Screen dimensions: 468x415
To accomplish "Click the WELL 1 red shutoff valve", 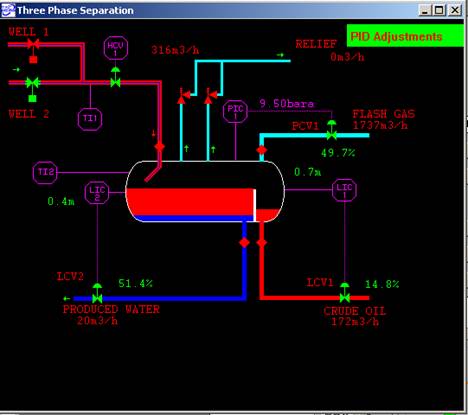I will click(33, 44).
